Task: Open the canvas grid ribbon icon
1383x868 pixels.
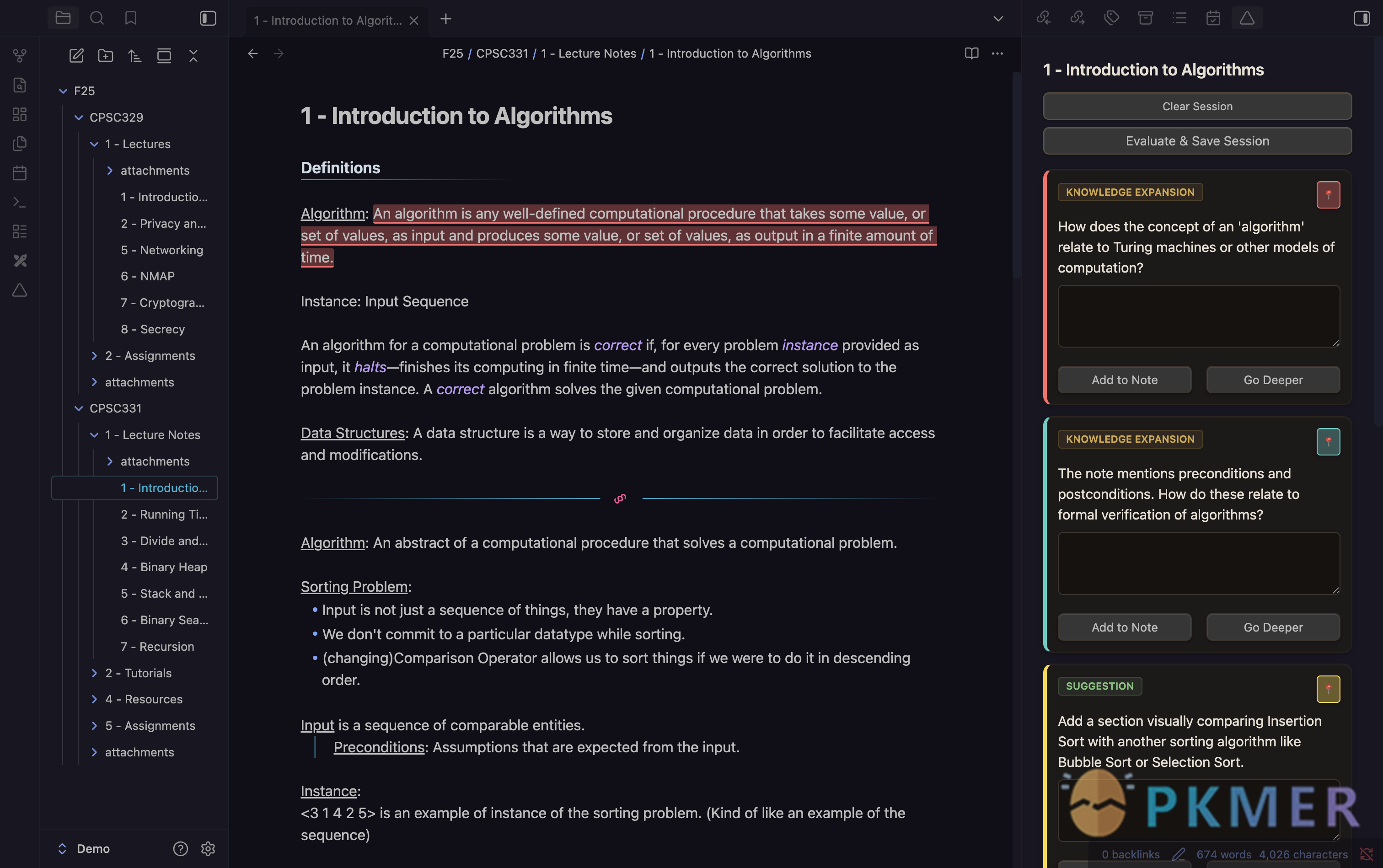Action: 20,114
